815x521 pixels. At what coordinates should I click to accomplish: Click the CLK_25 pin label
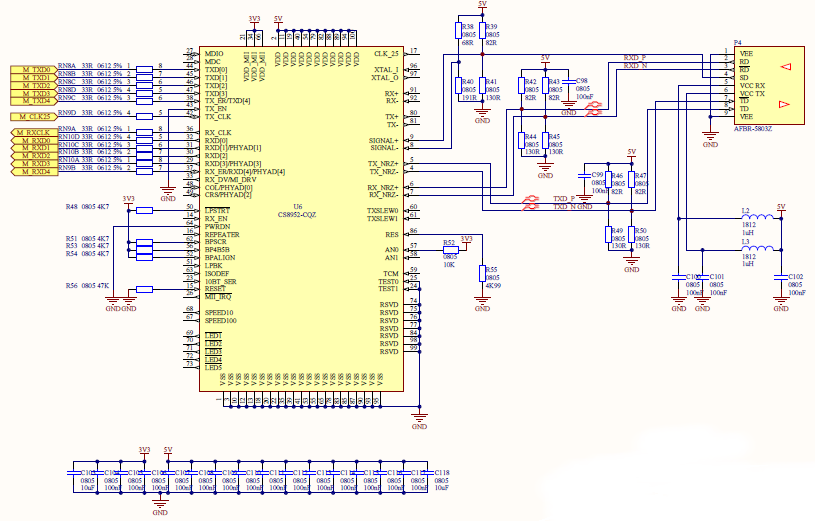click(386, 54)
